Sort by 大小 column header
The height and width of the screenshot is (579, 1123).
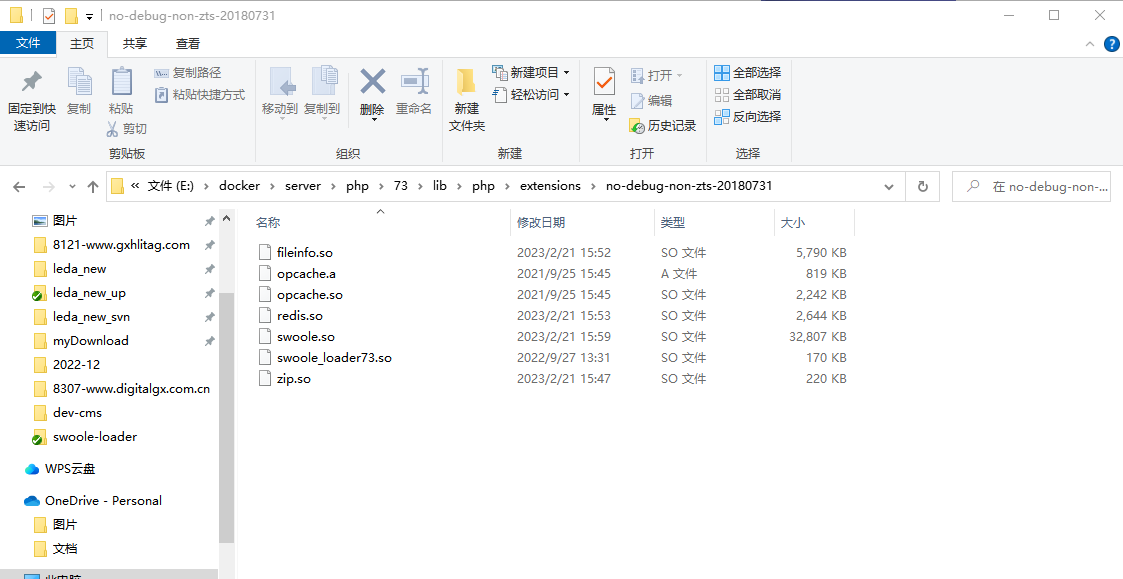pyautogui.click(x=792, y=223)
